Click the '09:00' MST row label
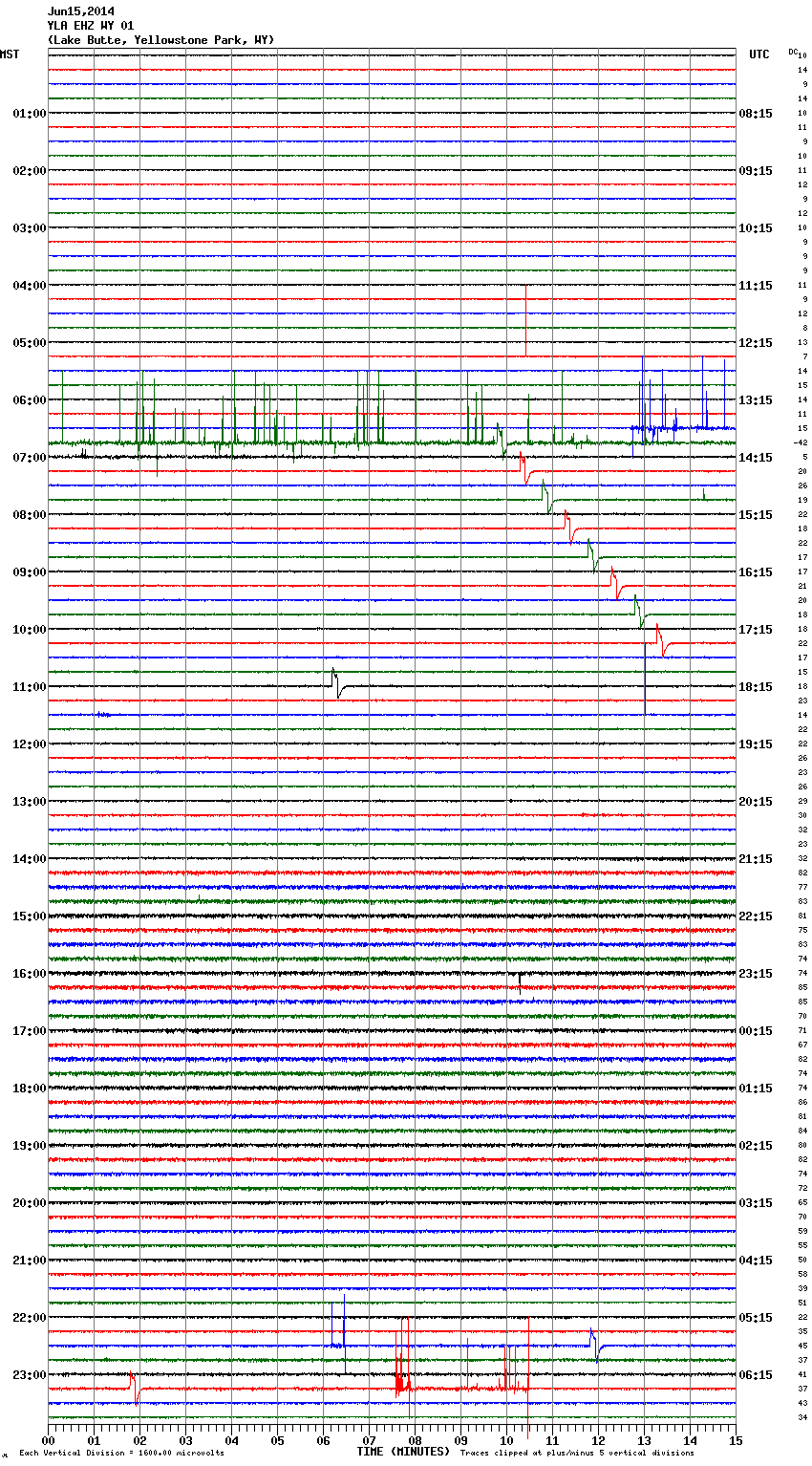812x1466 pixels. [30, 572]
